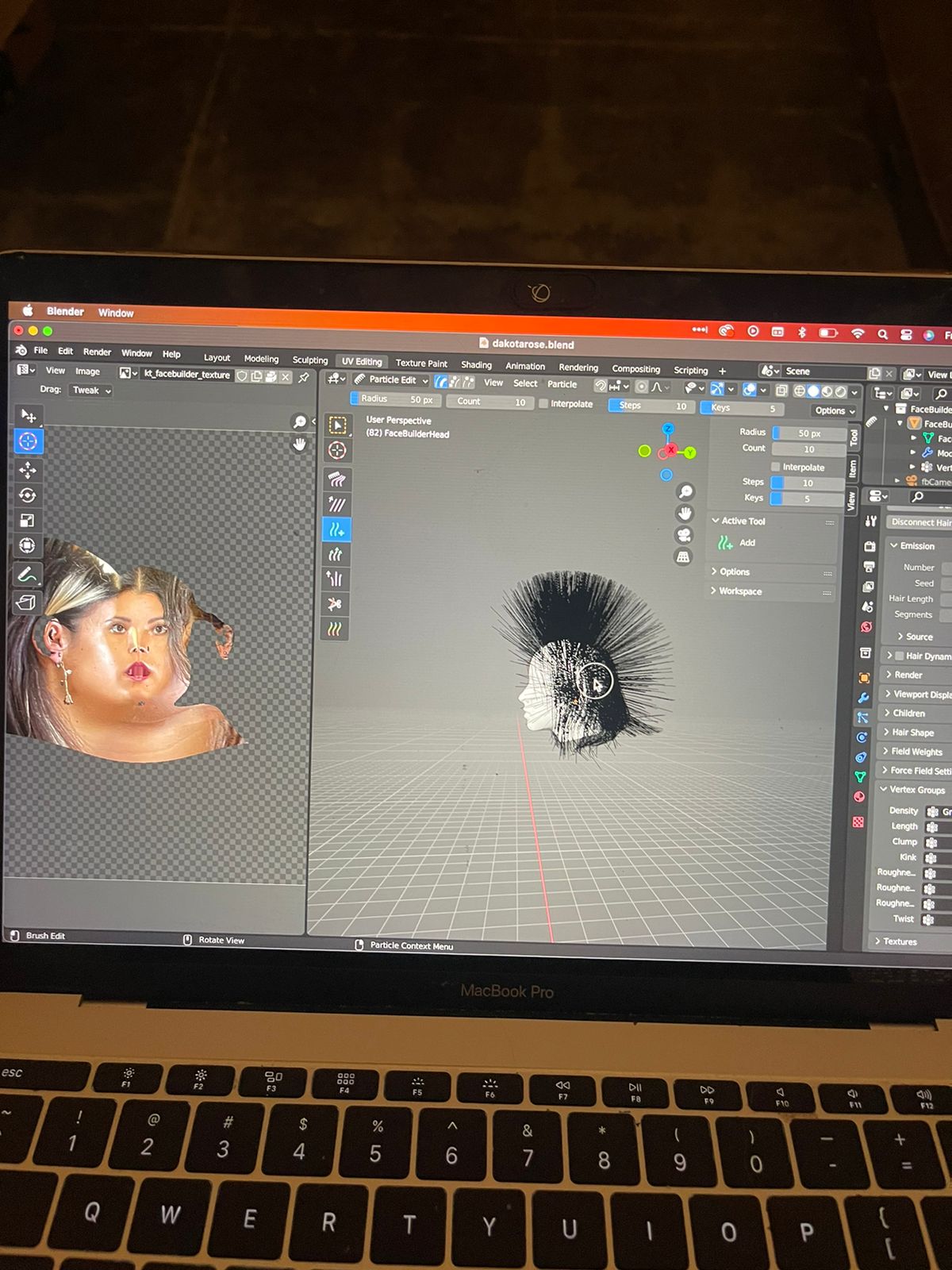Select the particle Puff tool
952x1270 pixels.
pos(335,579)
